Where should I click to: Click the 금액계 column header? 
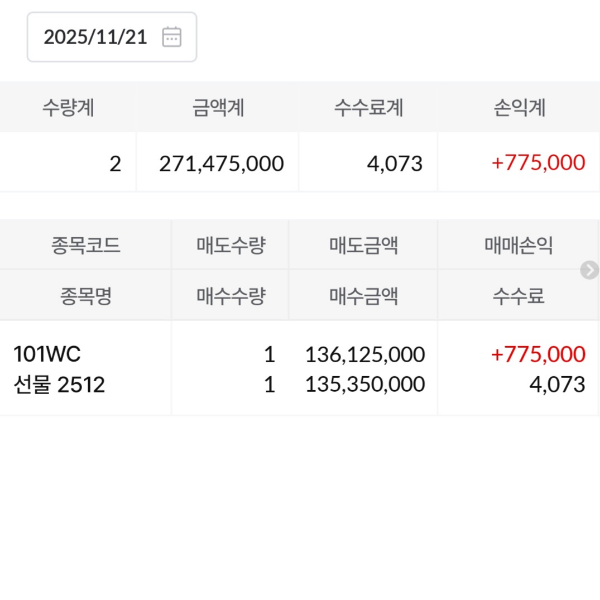pyautogui.click(x=217, y=107)
